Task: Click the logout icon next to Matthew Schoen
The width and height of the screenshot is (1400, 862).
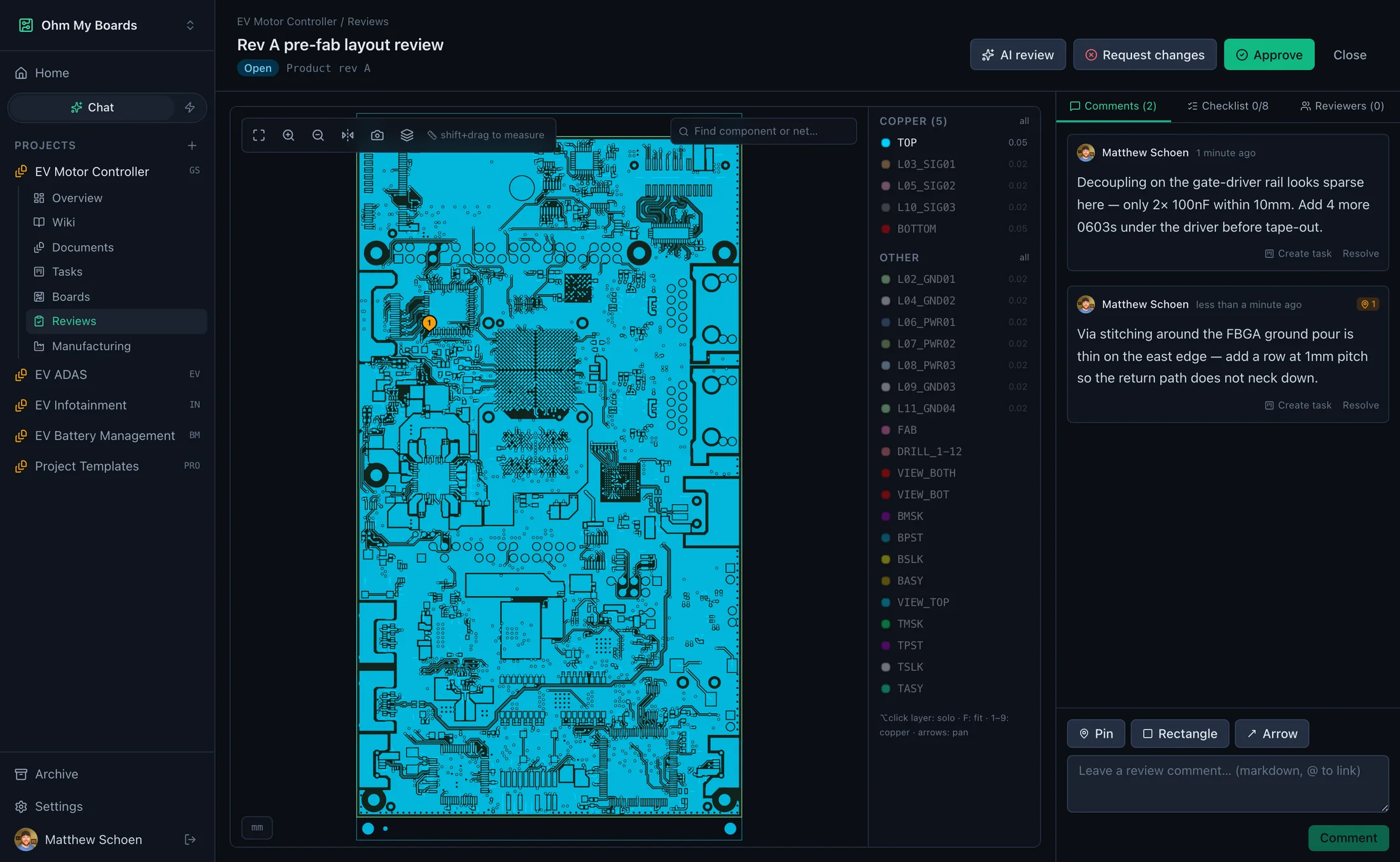Action: (190, 840)
